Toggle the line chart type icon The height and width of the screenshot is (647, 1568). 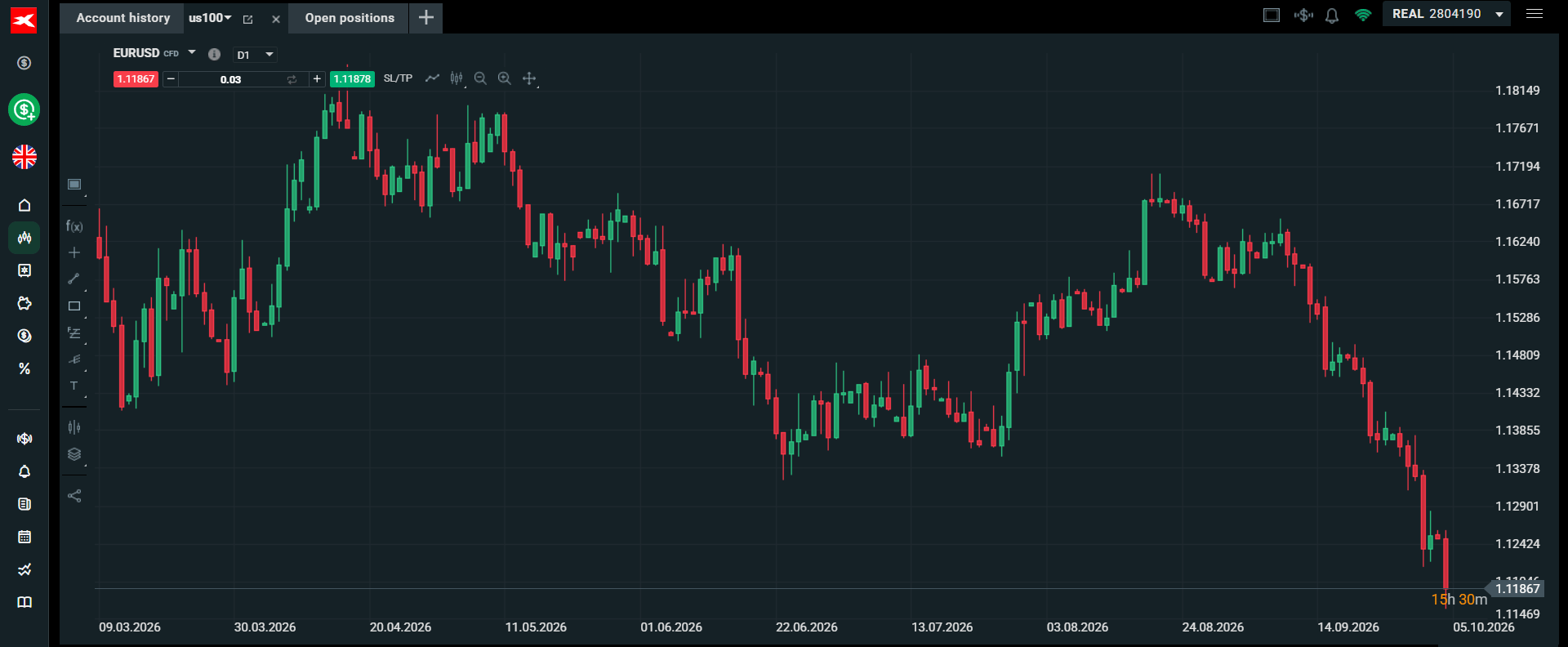pyautogui.click(x=432, y=78)
